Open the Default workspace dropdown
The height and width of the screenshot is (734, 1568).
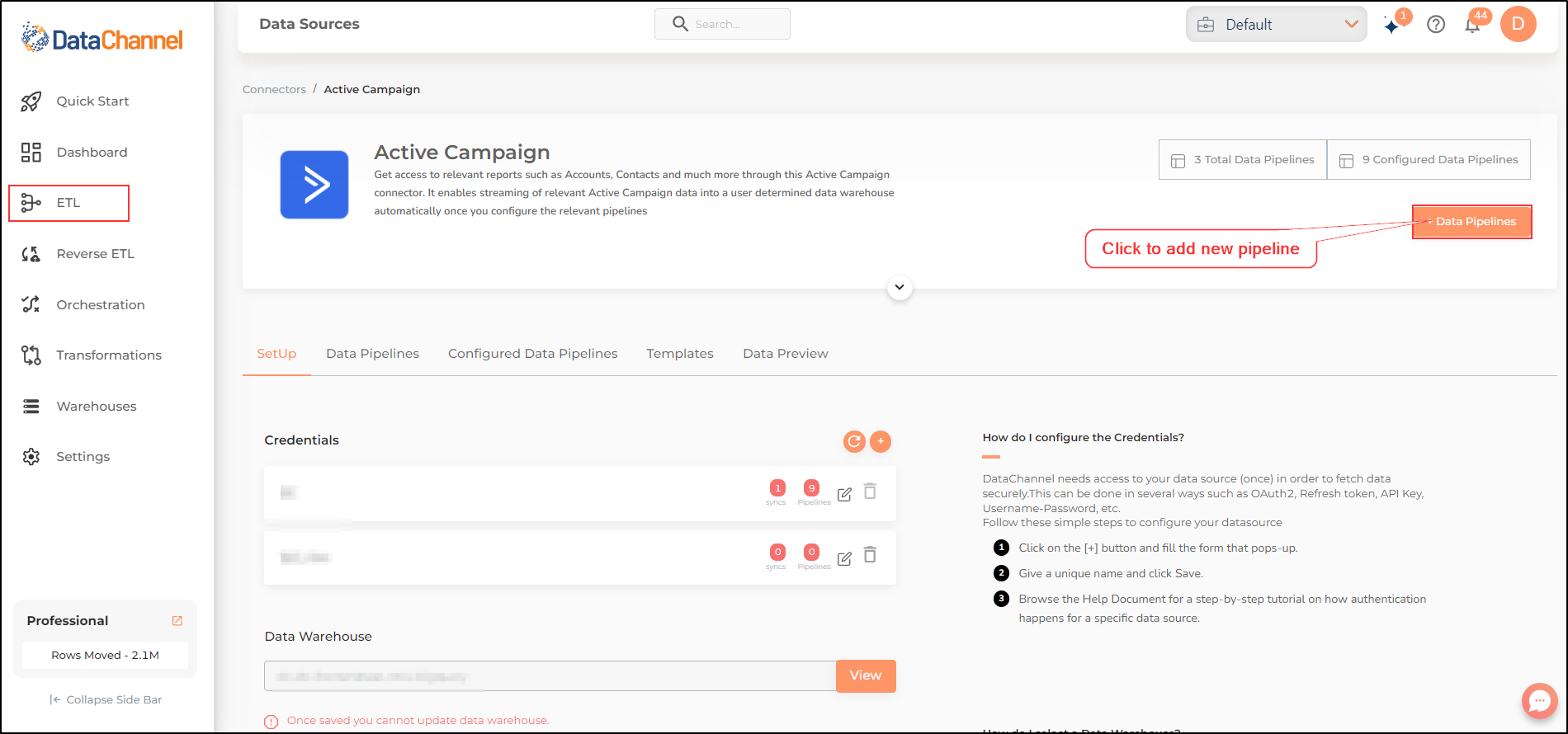tap(1277, 25)
